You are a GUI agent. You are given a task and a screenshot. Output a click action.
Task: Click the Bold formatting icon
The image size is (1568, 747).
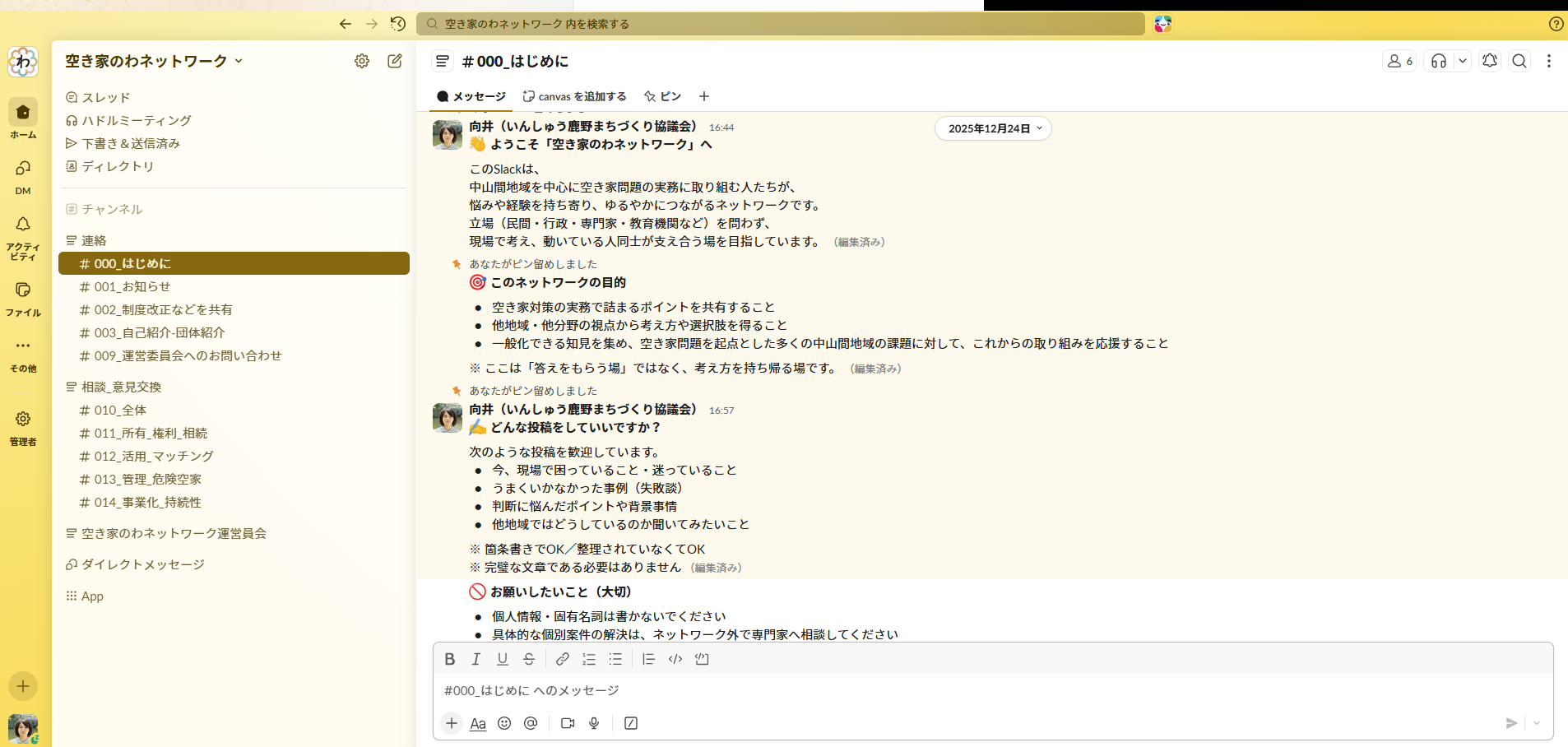[x=449, y=659]
